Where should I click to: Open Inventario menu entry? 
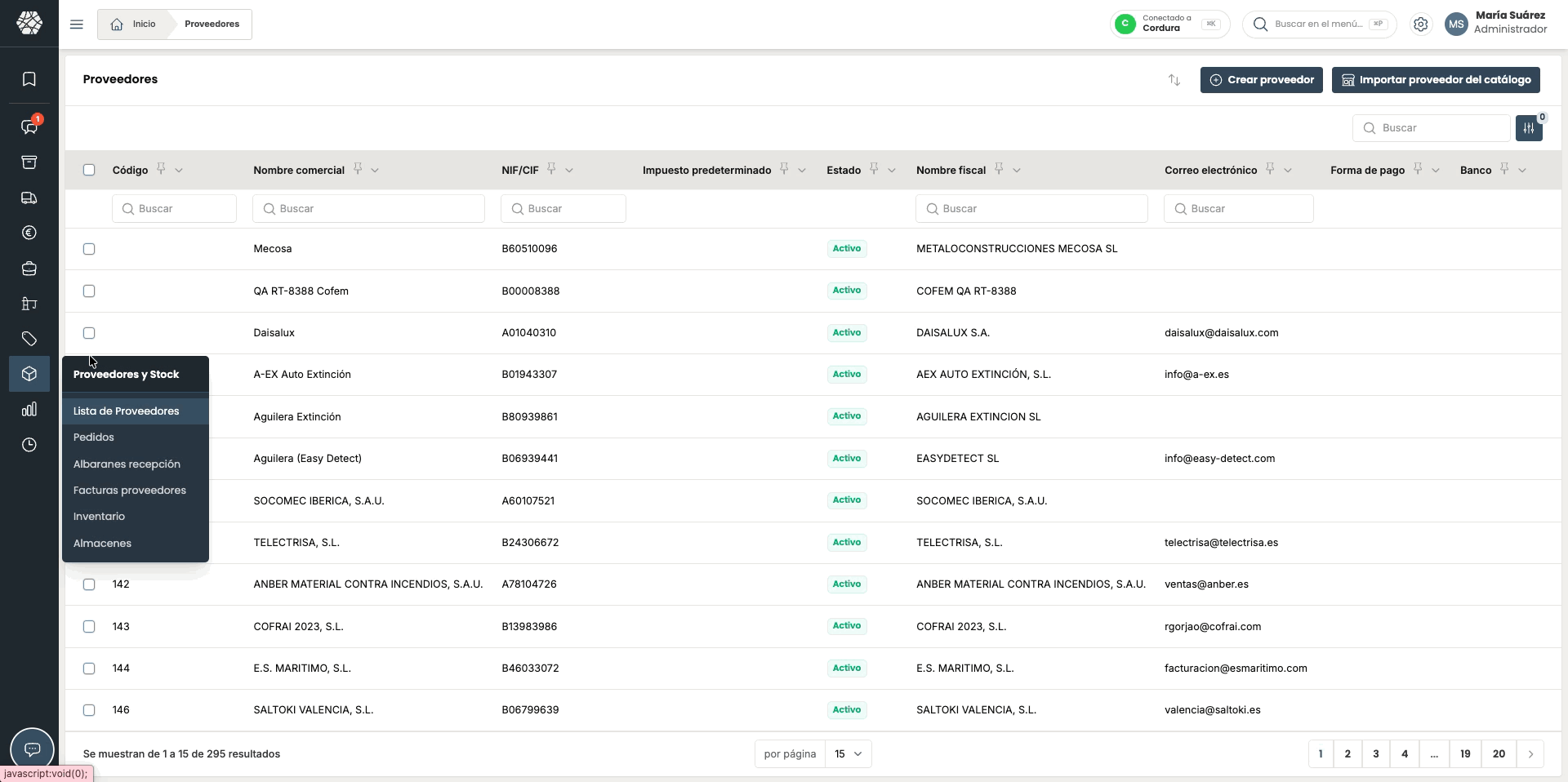click(x=136, y=516)
